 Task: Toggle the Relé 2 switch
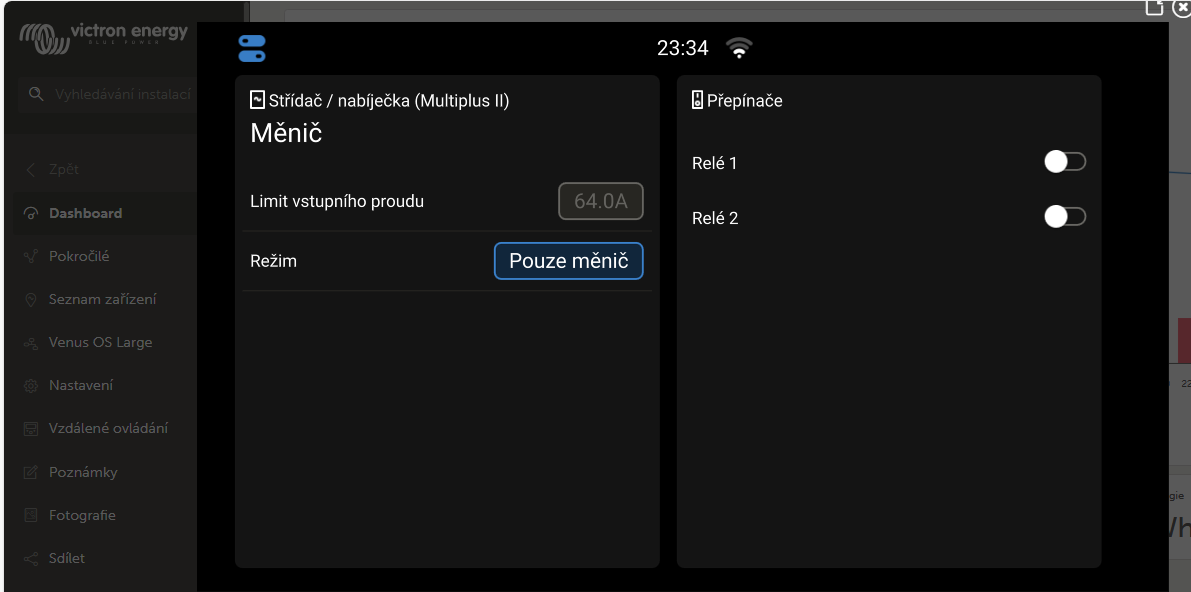pyautogui.click(x=1064, y=217)
